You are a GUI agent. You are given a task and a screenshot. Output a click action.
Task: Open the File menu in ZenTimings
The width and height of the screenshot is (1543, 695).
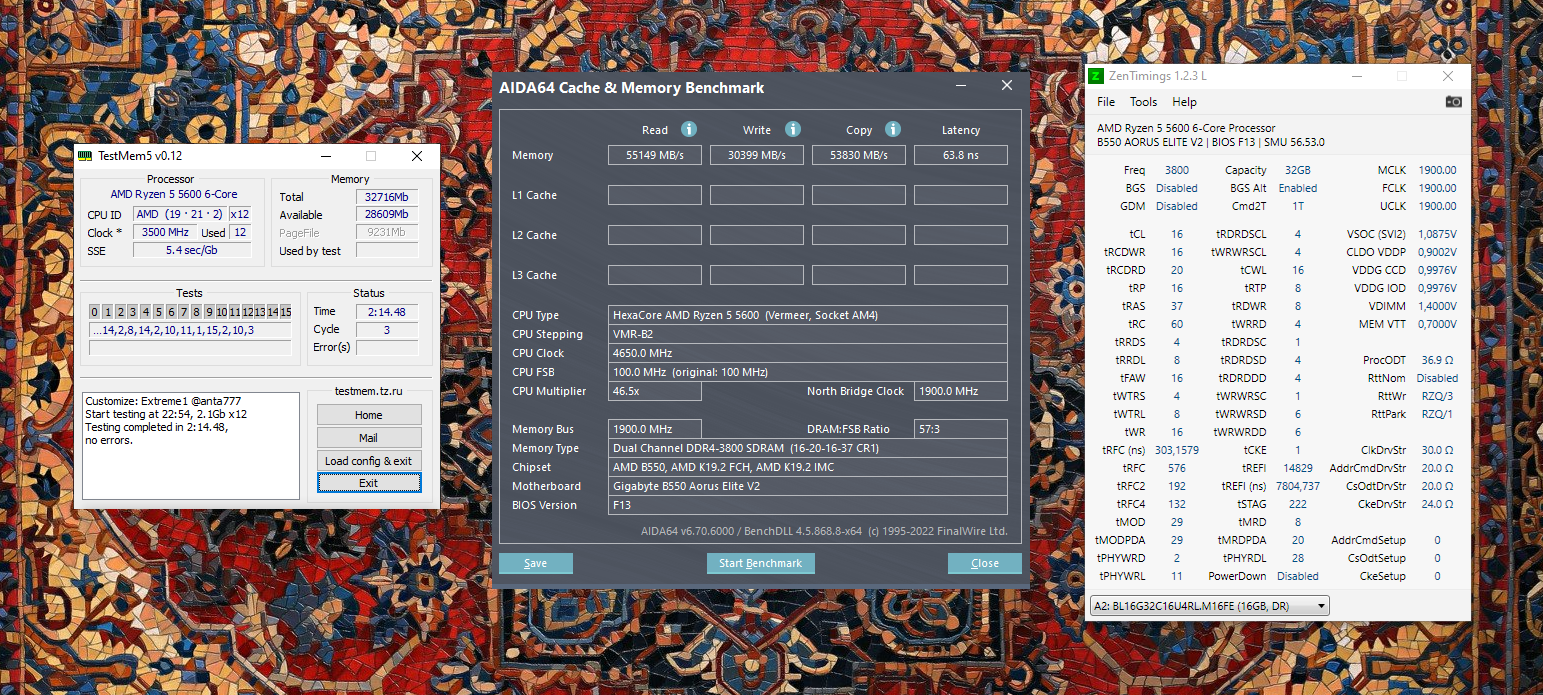click(x=1106, y=102)
